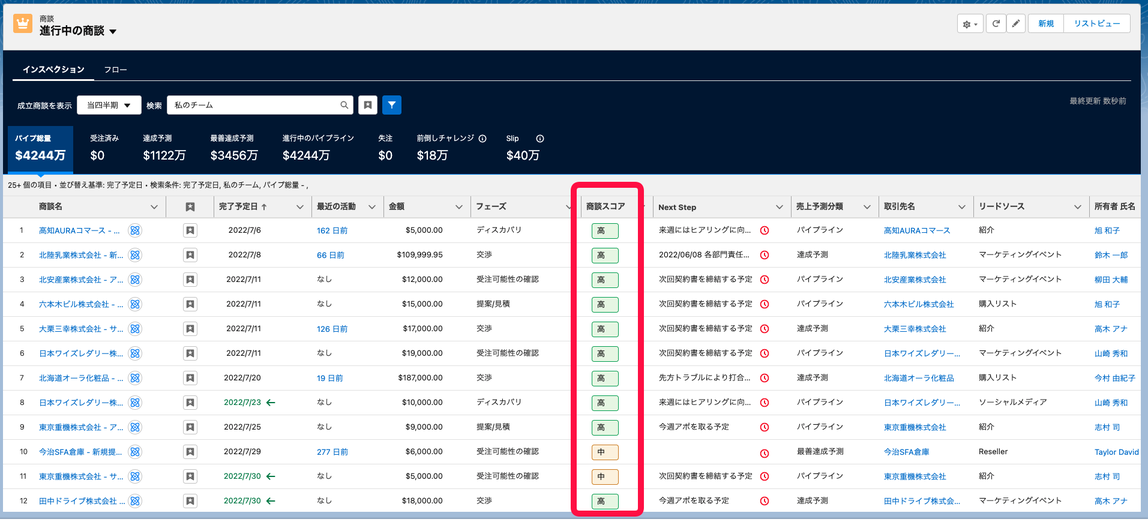Open the 当四半期 period dropdown
1148x522 pixels.
[109, 105]
